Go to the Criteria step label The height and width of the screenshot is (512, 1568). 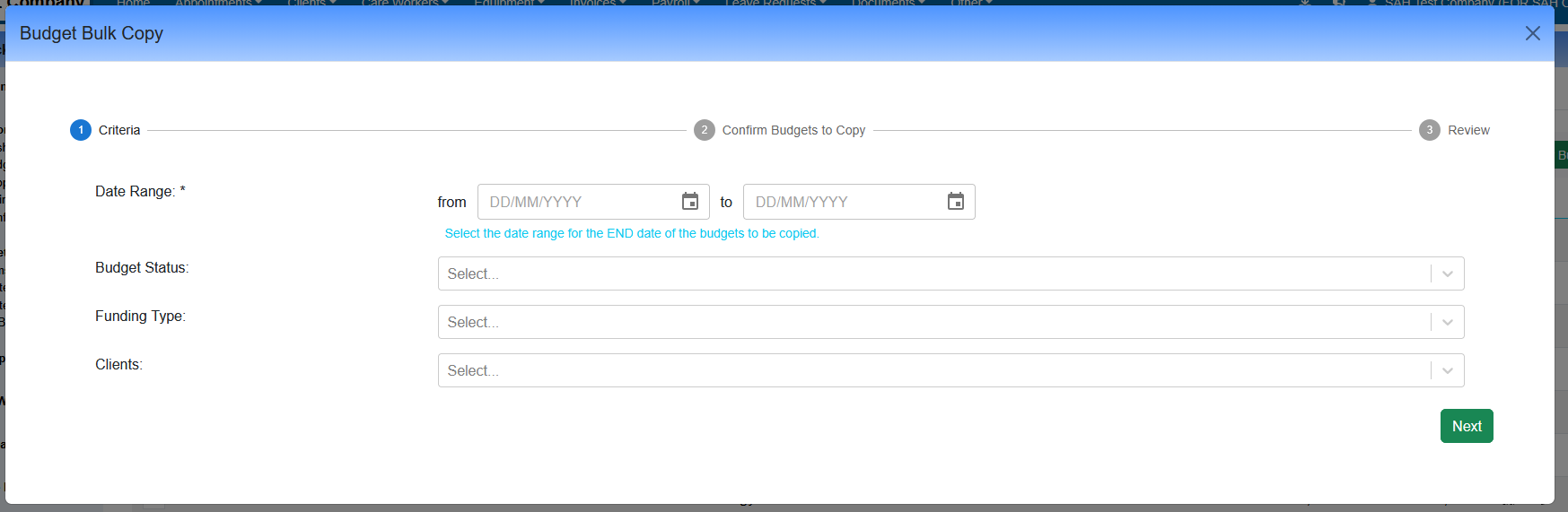click(119, 130)
